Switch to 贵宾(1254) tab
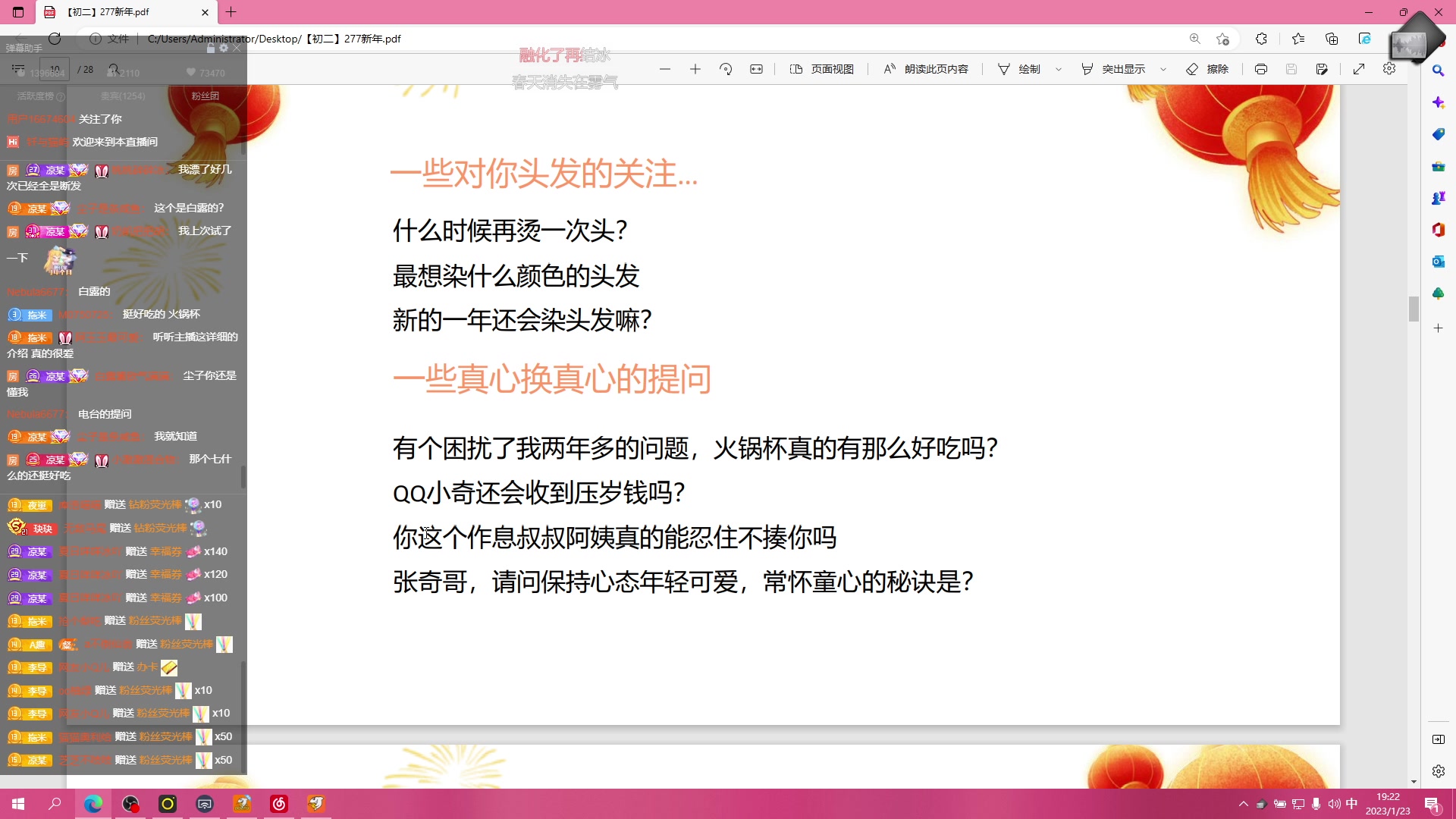The image size is (1456, 819). coord(123,96)
